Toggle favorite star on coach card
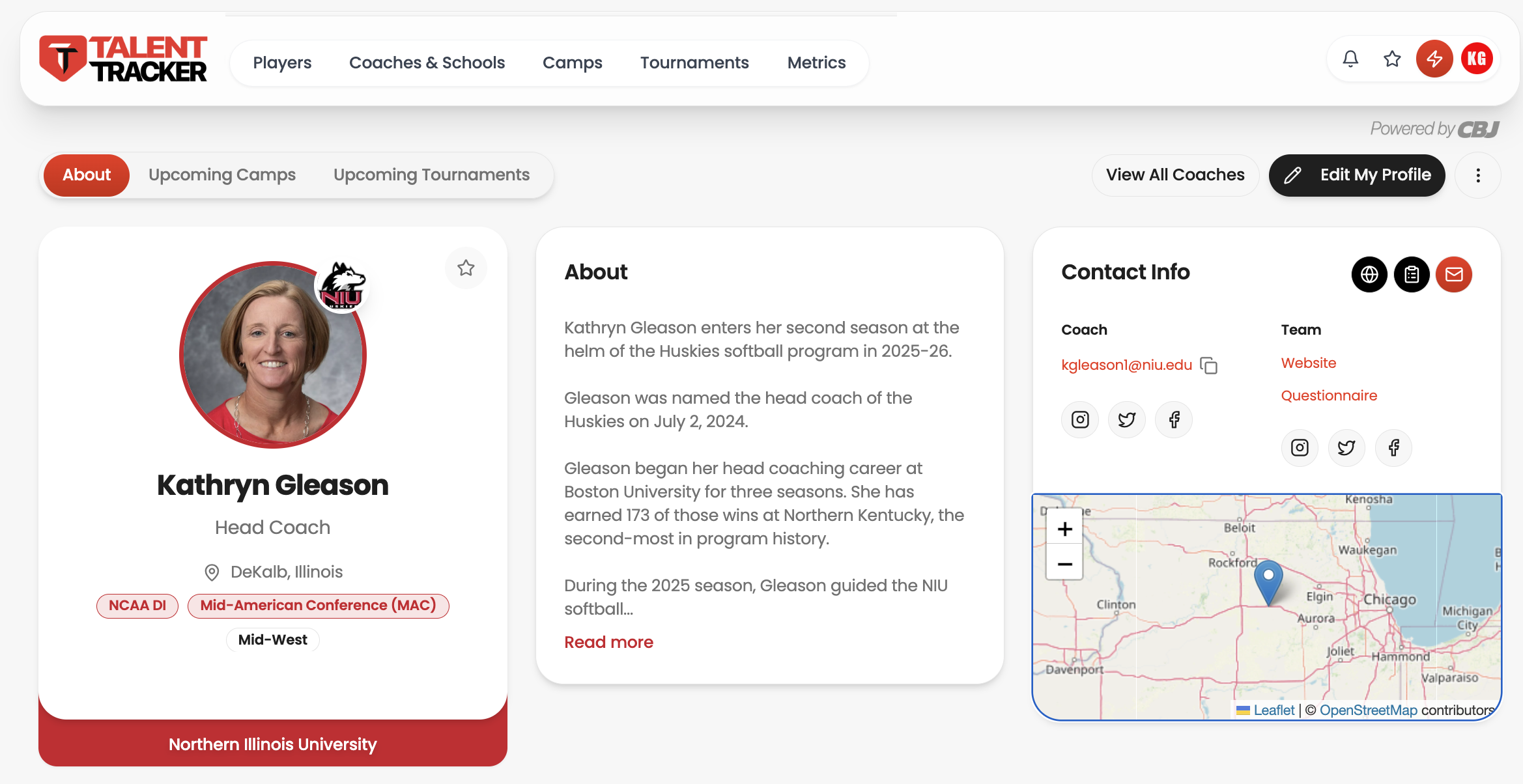This screenshot has height=784, width=1523. 466,268
